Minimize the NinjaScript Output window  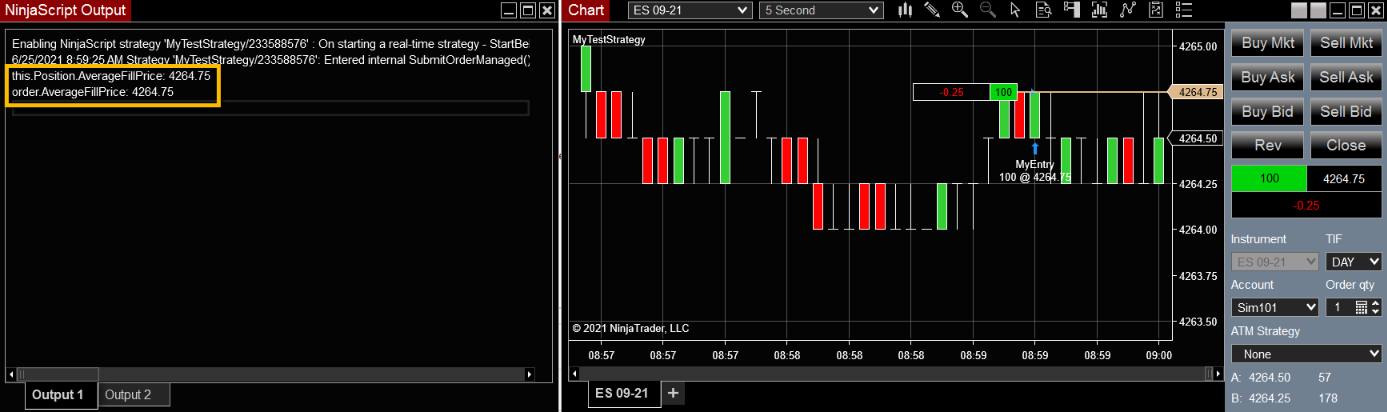510,10
